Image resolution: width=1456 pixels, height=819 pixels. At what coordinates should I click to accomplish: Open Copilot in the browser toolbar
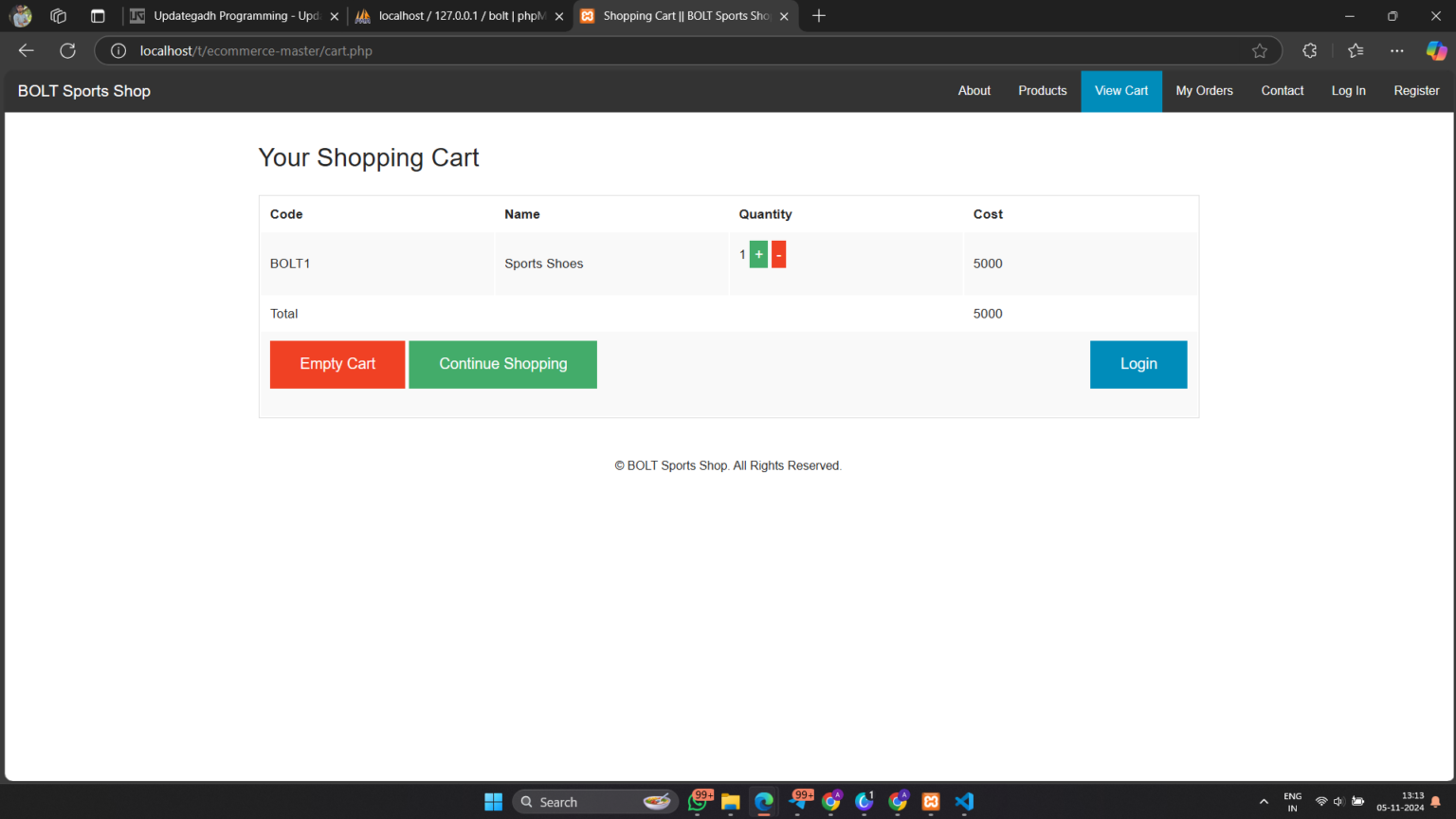(x=1436, y=50)
